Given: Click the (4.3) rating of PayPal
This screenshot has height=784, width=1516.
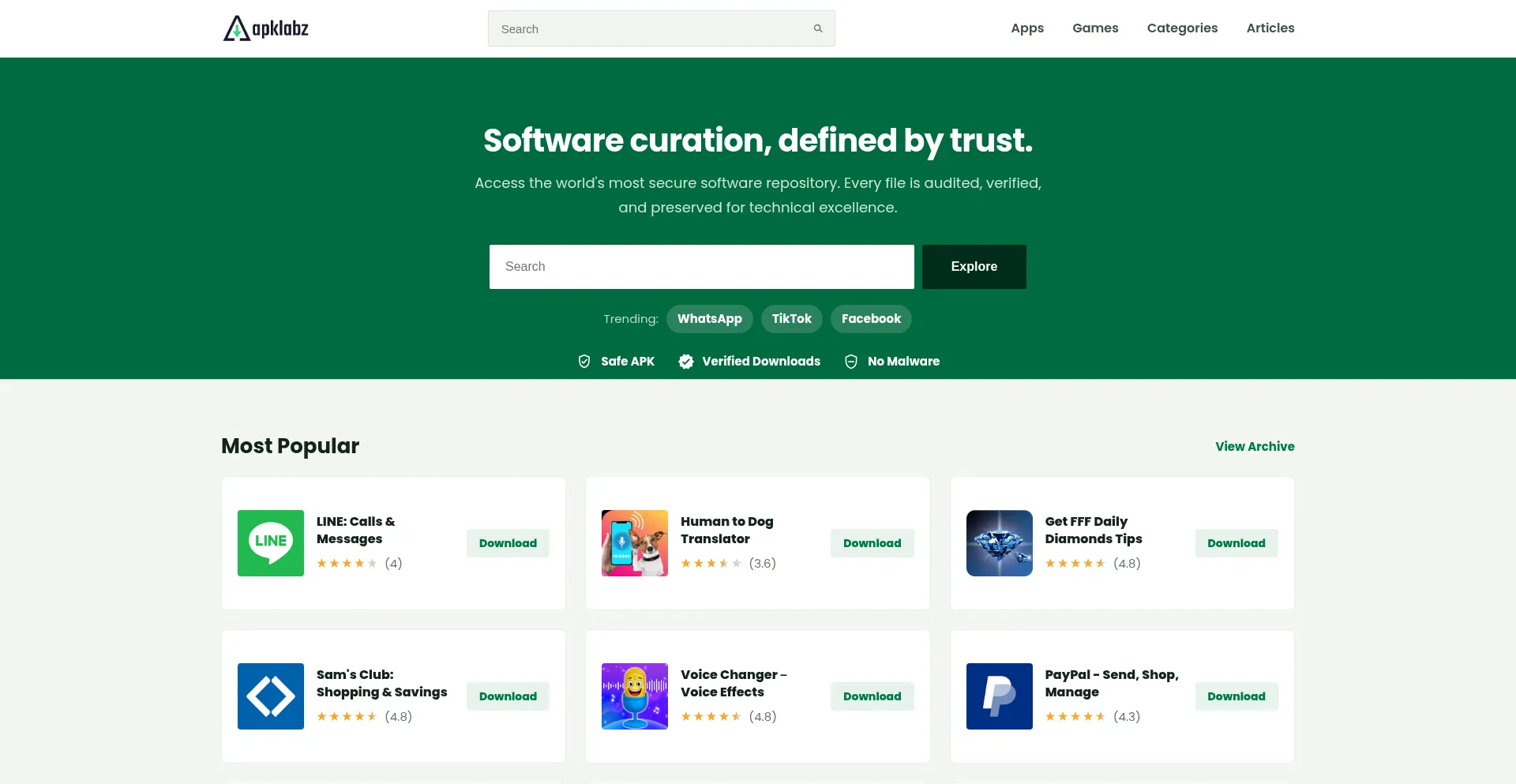Looking at the screenshot, I should pos(1127,717).
